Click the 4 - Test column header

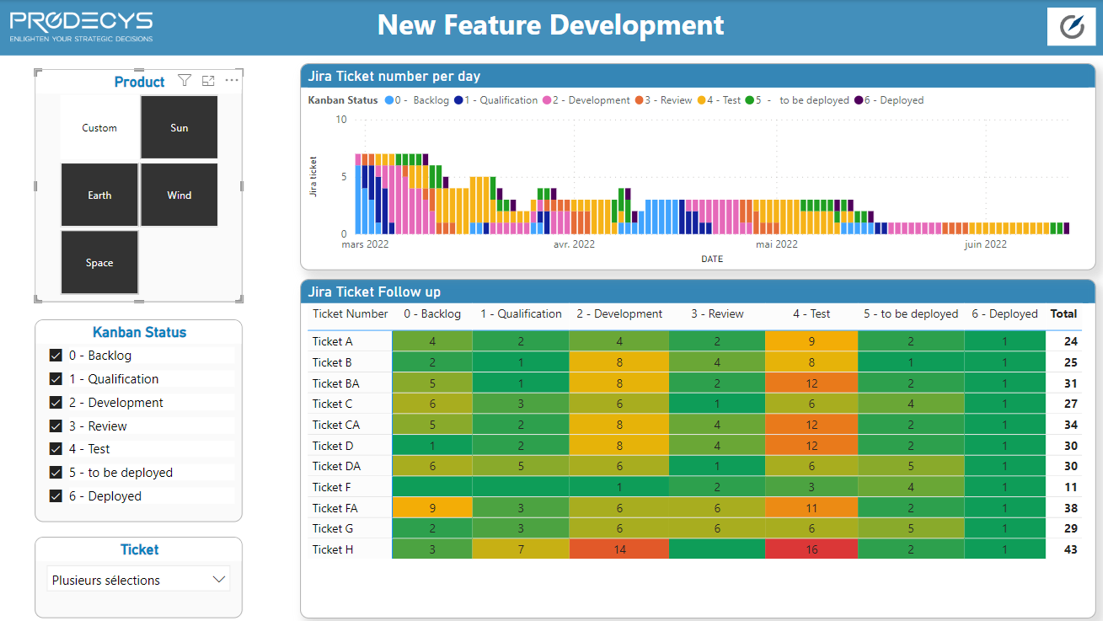tap(811, 314)
